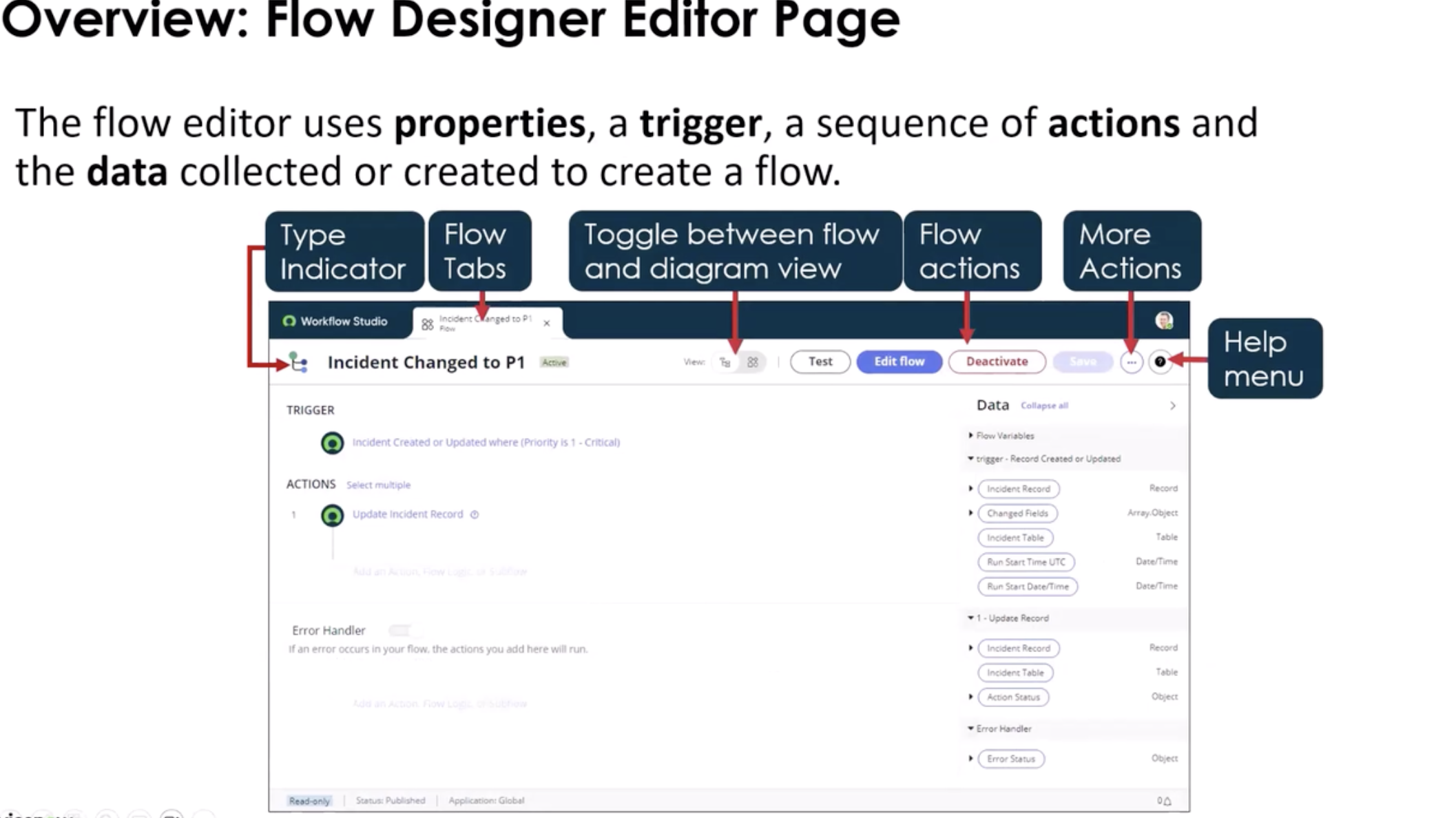The width and height of the screenshot is (1456, 818).
Task: Expand Changed Fields data pill
Action: click(970, 513)
